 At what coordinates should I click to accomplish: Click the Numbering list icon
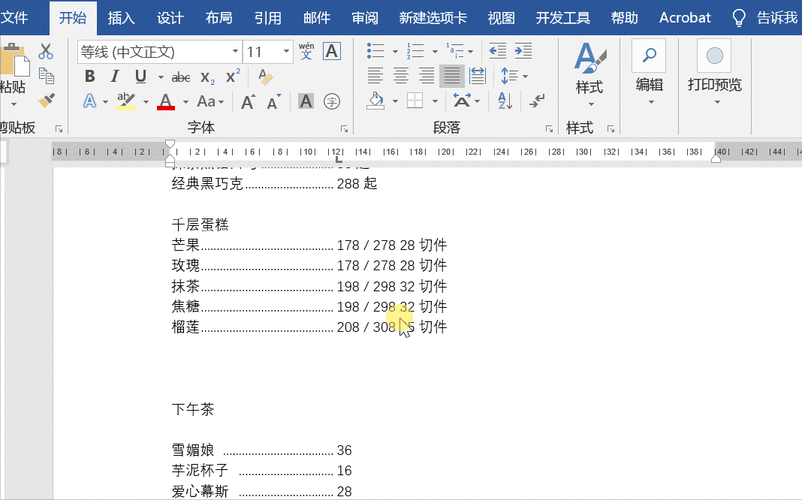[x=415, y=51]
